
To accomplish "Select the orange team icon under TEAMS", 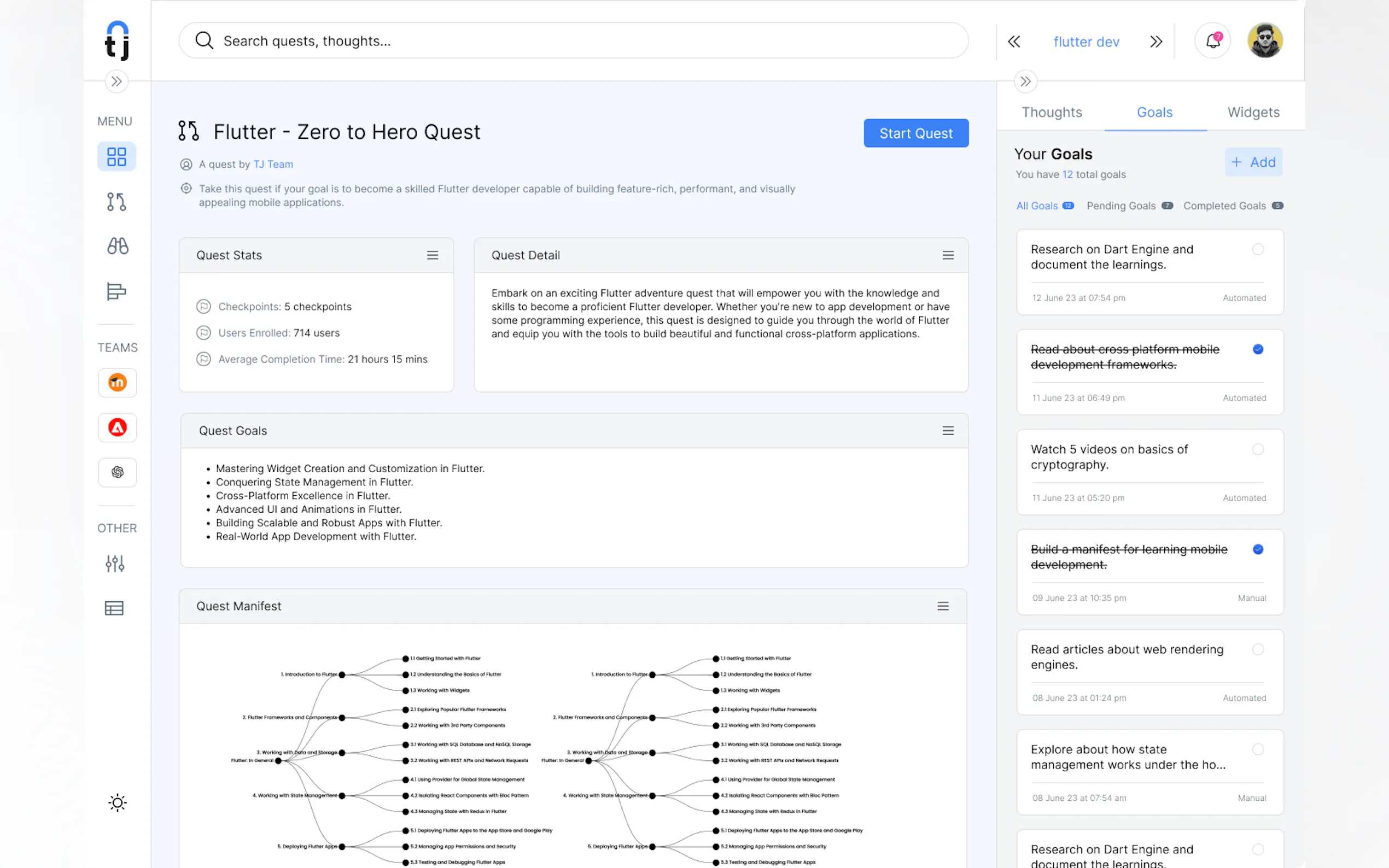I will click(x=117, y=382).
